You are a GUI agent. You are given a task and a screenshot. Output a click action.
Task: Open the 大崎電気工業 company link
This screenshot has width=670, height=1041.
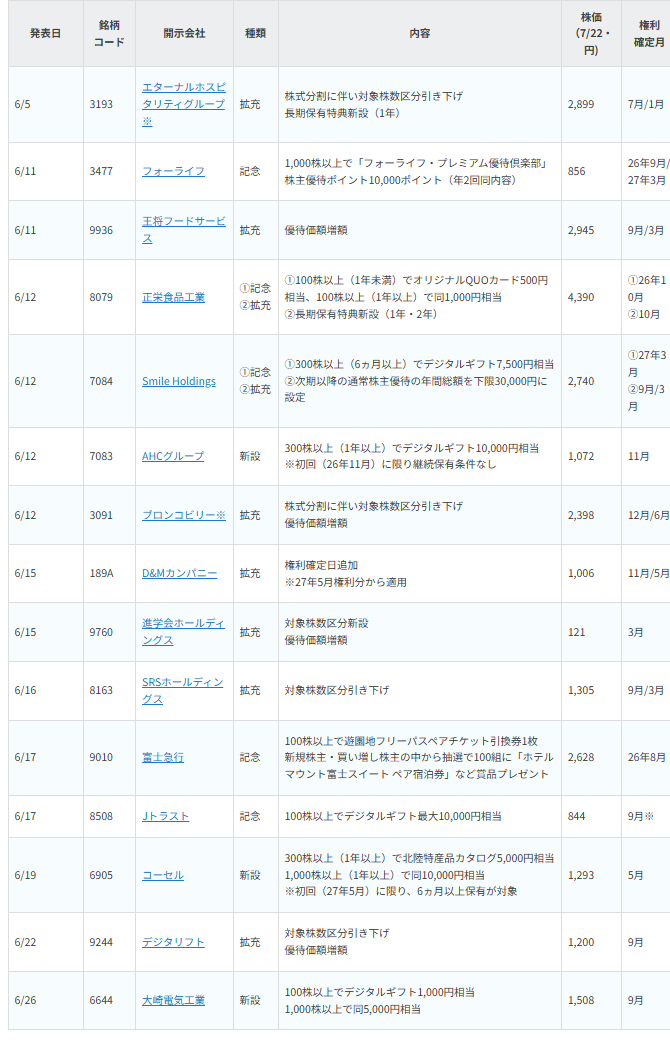[x=173, y=1001]
